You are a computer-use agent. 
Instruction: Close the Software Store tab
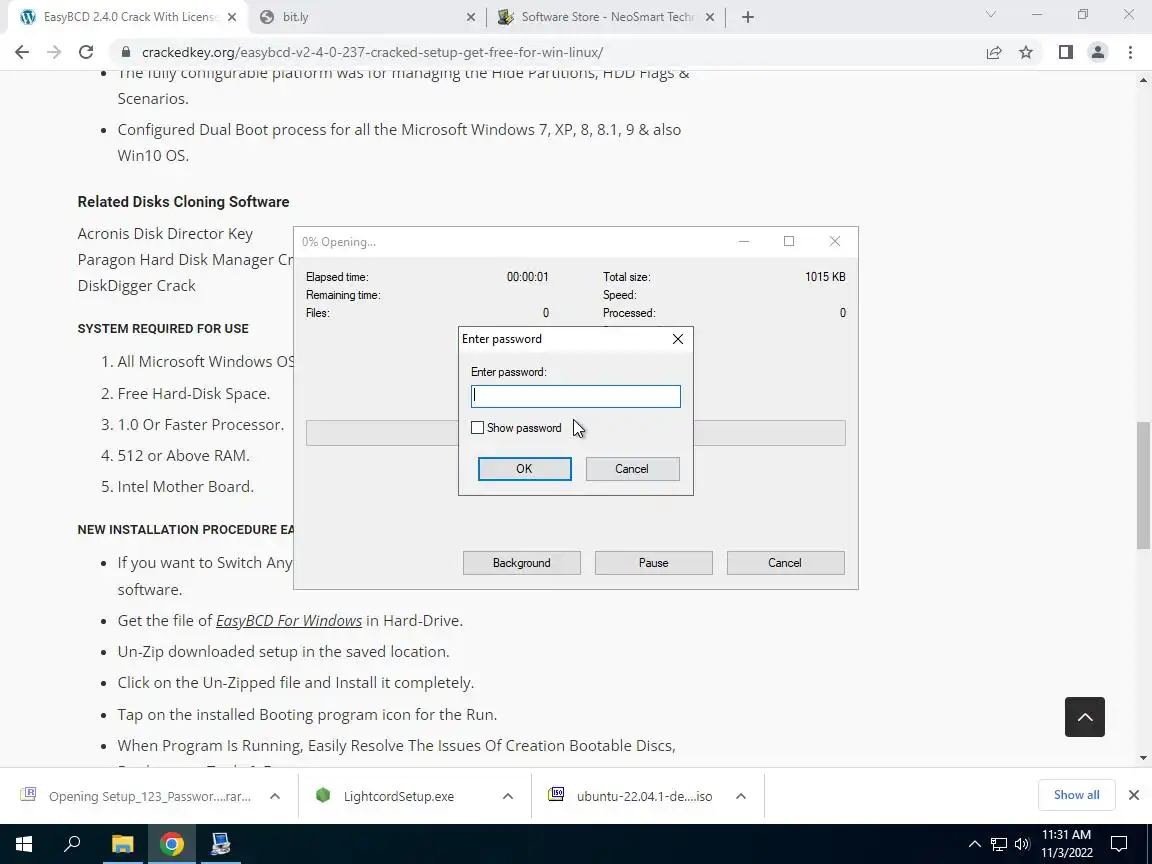(710, 17)
